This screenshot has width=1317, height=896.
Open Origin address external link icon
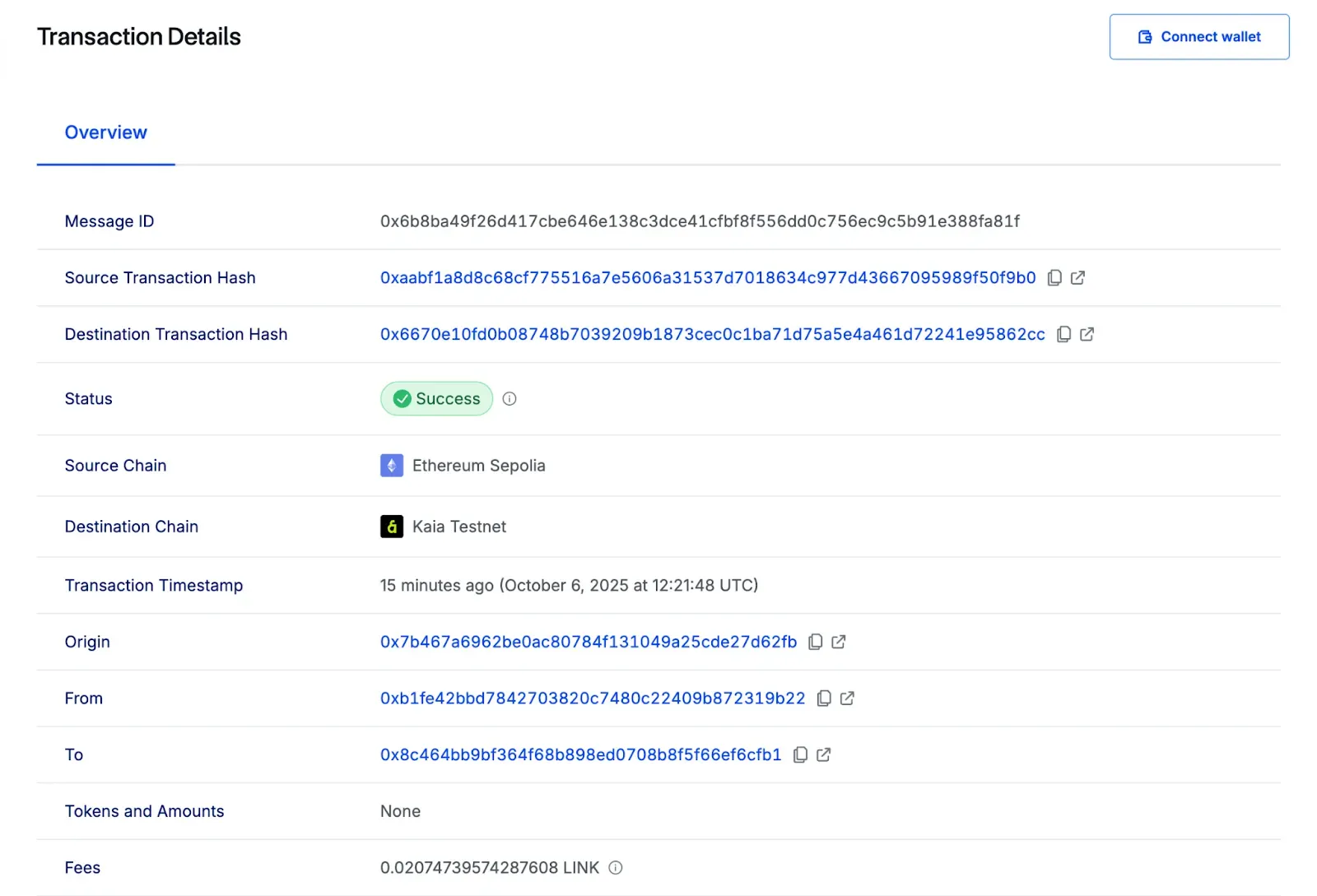pyautogui.click(x=838, y=642)
